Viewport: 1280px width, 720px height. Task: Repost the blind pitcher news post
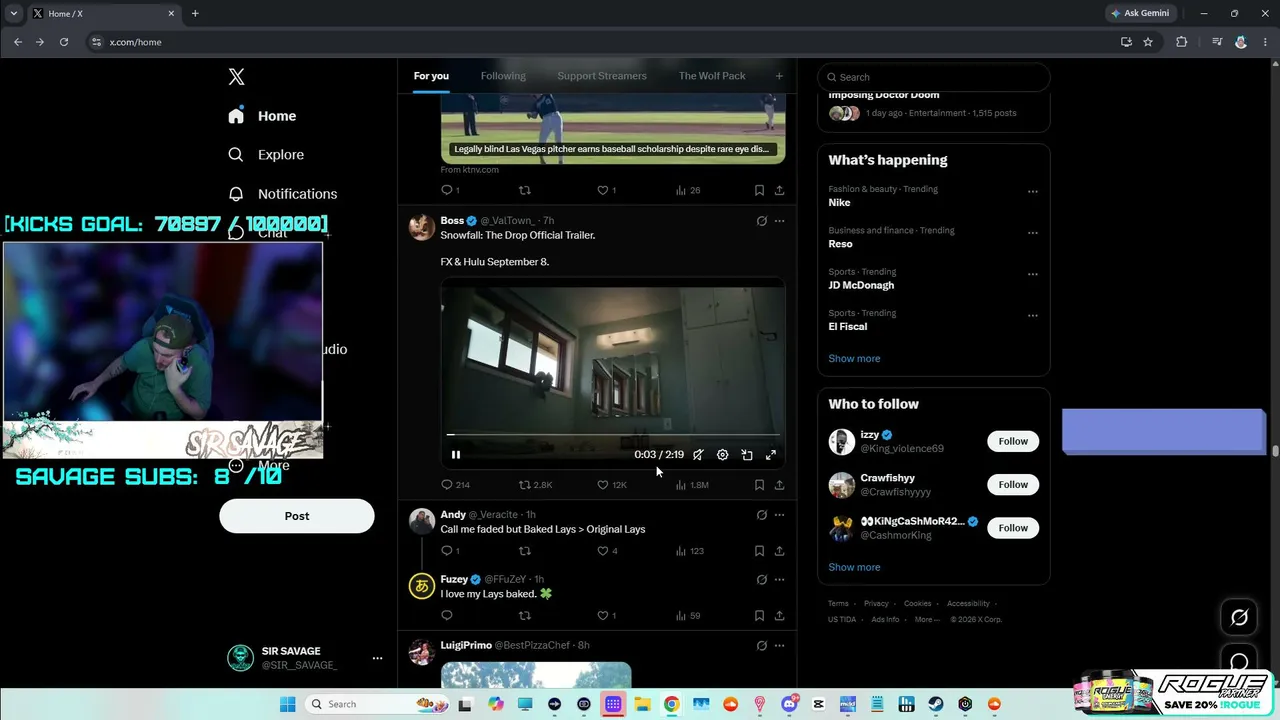[x=524, y=190]
